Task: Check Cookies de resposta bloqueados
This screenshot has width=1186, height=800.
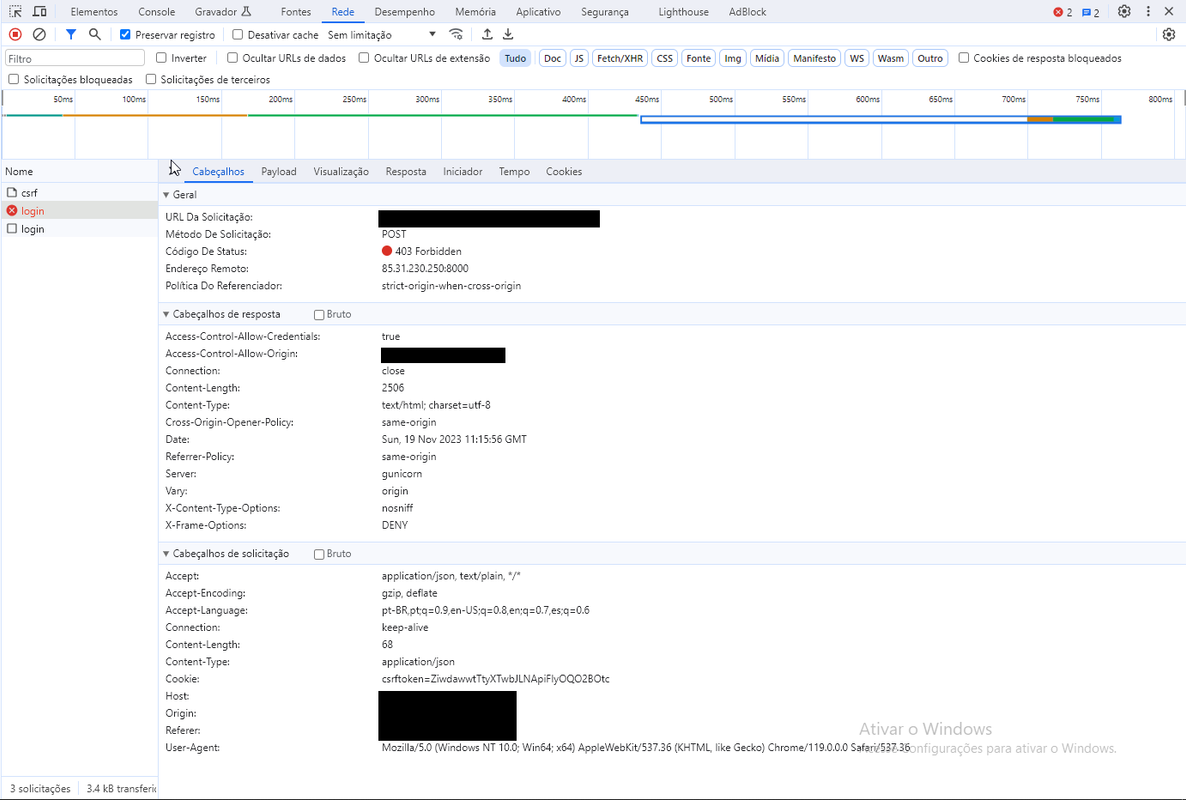Action: coord(964,57)
